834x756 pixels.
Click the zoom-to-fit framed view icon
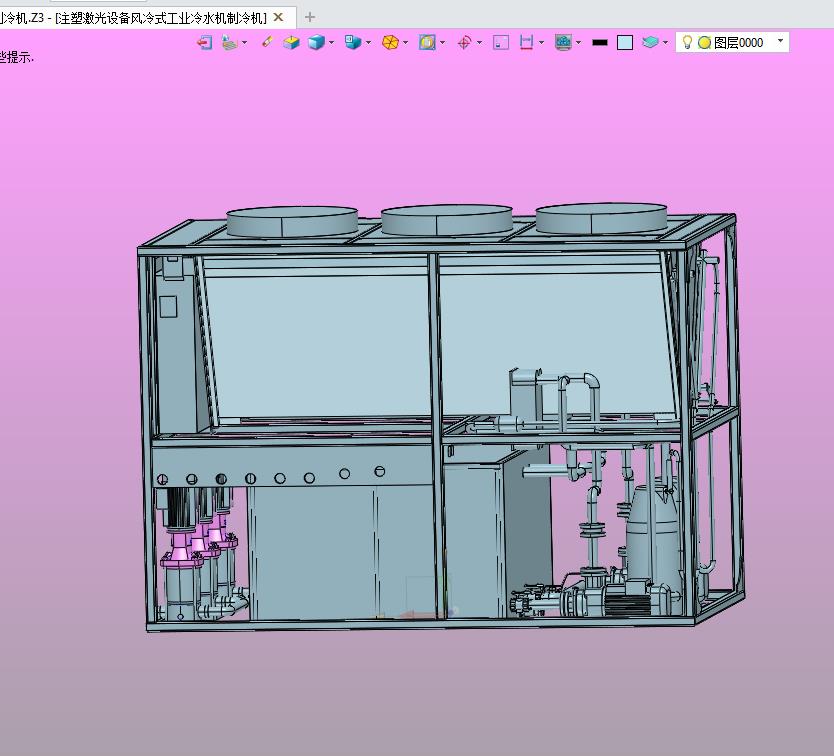[x=427, y=43]
